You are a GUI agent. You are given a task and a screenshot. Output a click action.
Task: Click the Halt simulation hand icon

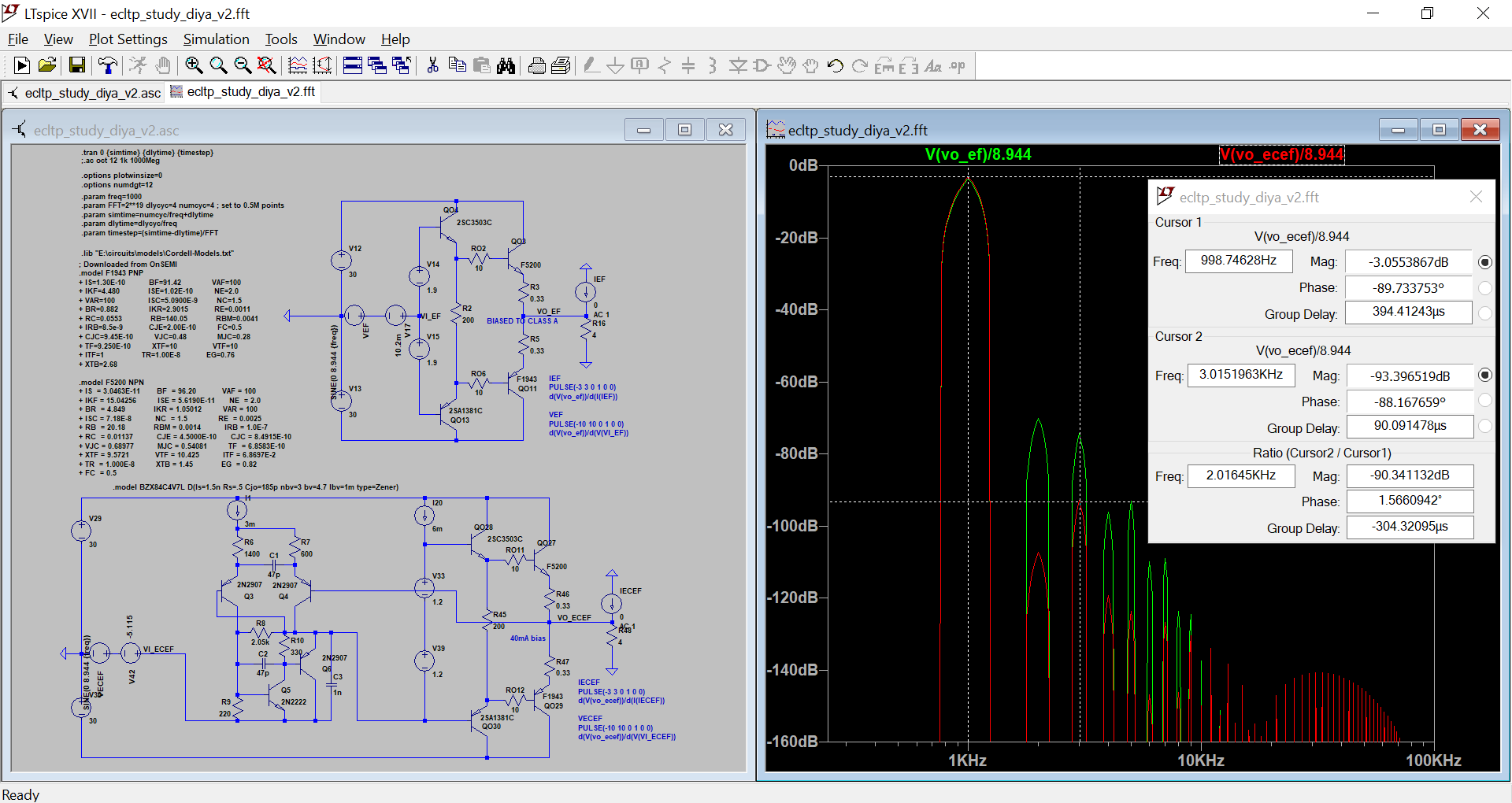tap(163, 66)
